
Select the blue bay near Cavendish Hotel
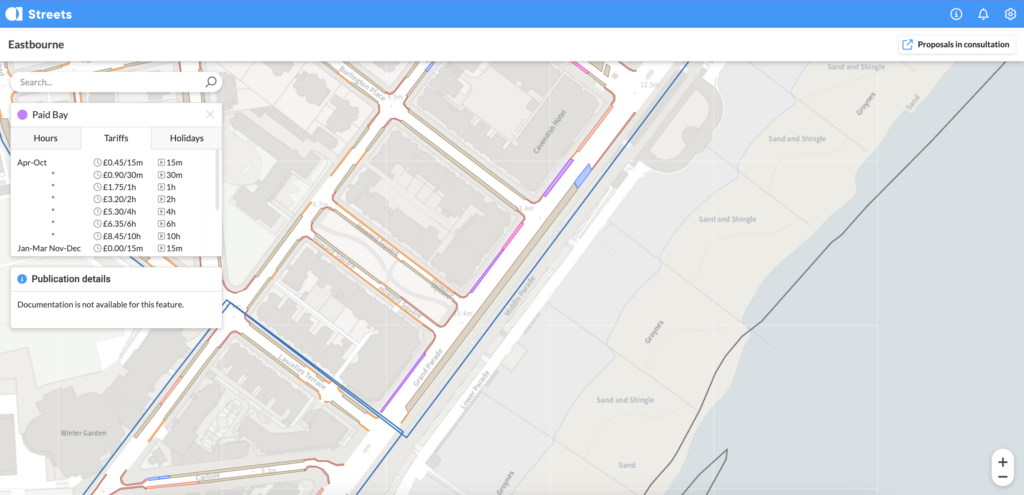(583, 175)
